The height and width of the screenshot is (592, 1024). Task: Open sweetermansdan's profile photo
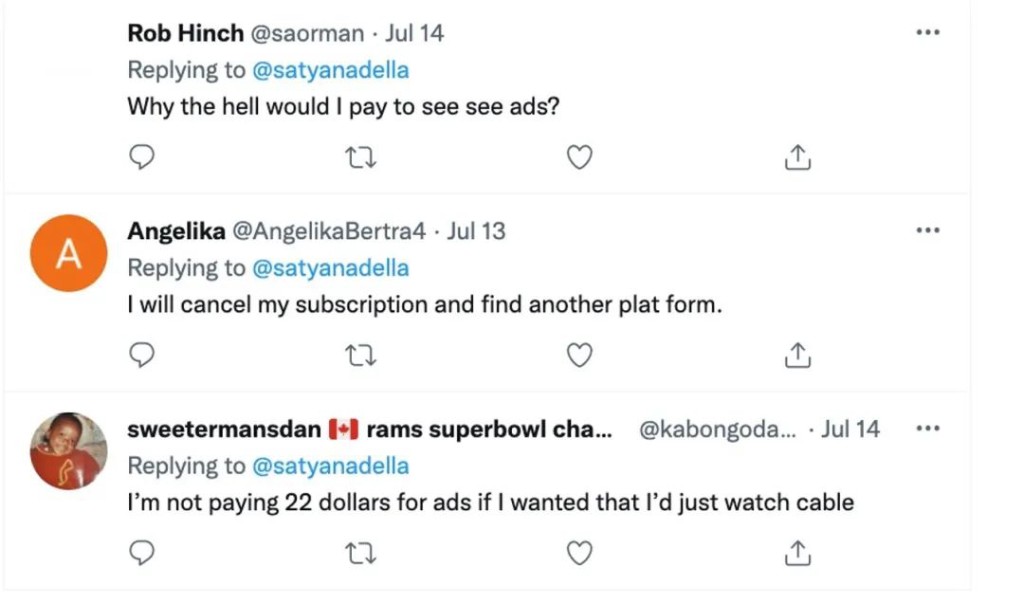68,451
